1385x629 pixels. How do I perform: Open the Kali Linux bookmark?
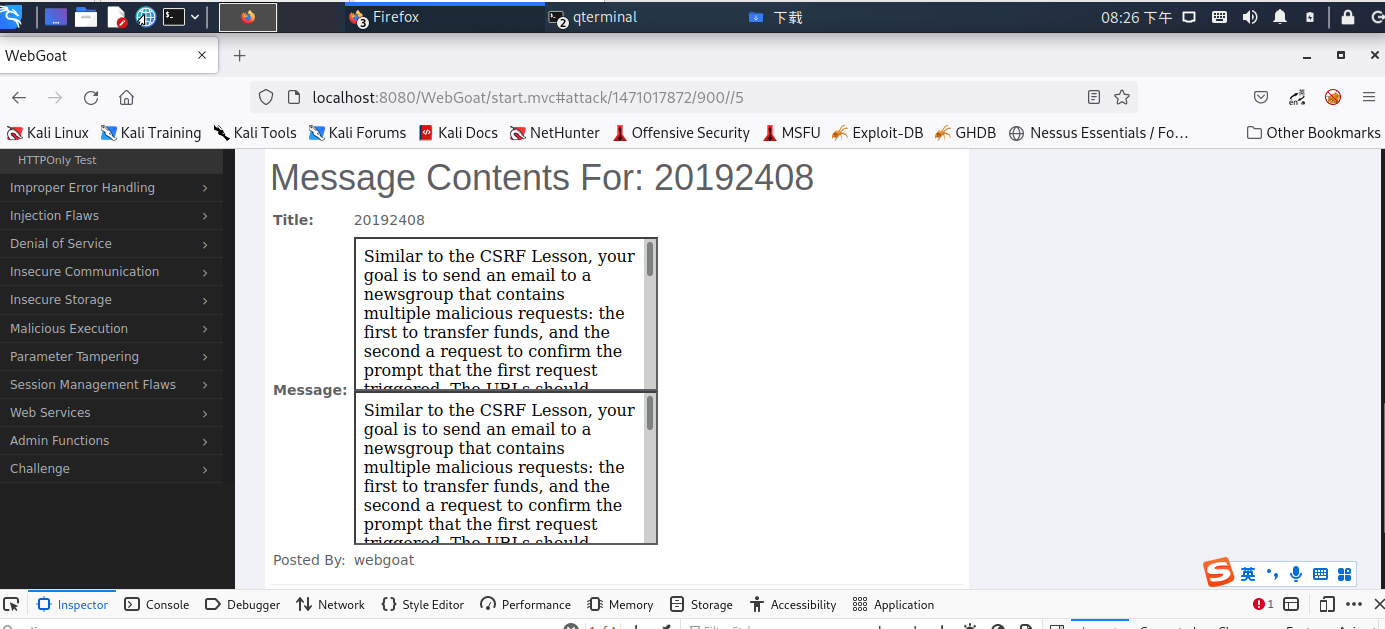(x=48, y=133)
